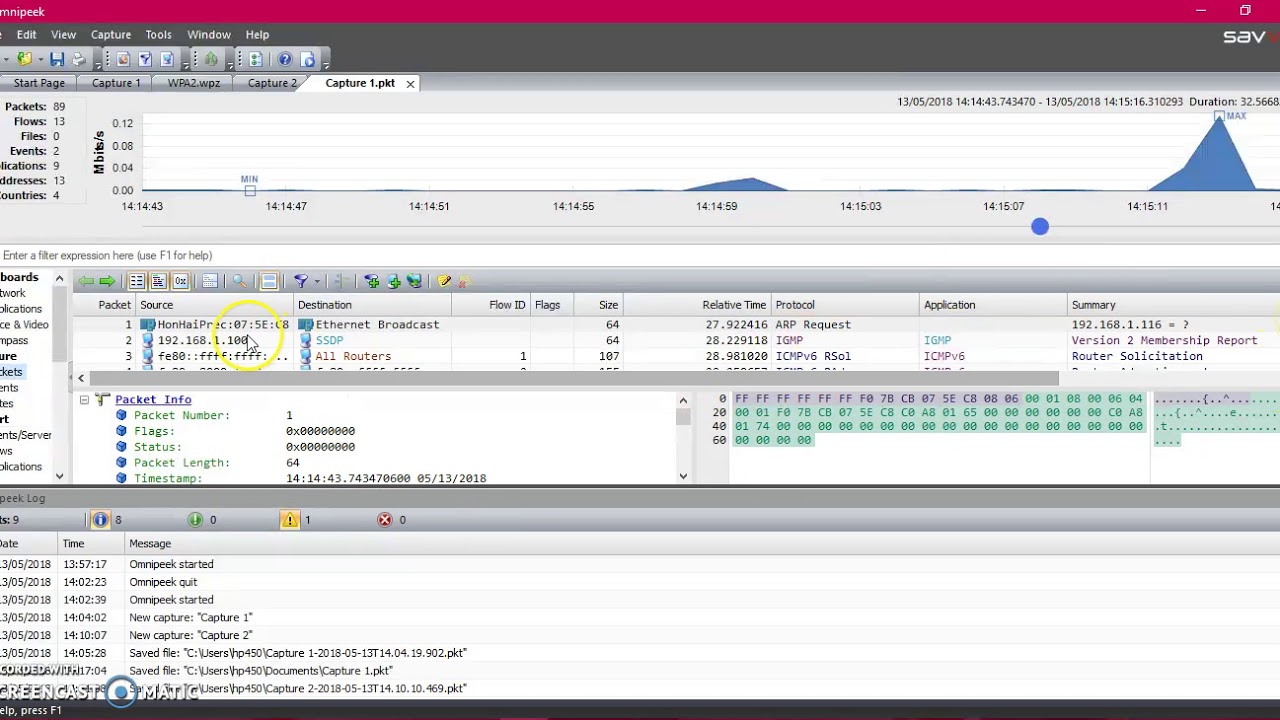Open the Capture menu
The image size is (1280, 720).
[x=111, y=35]
